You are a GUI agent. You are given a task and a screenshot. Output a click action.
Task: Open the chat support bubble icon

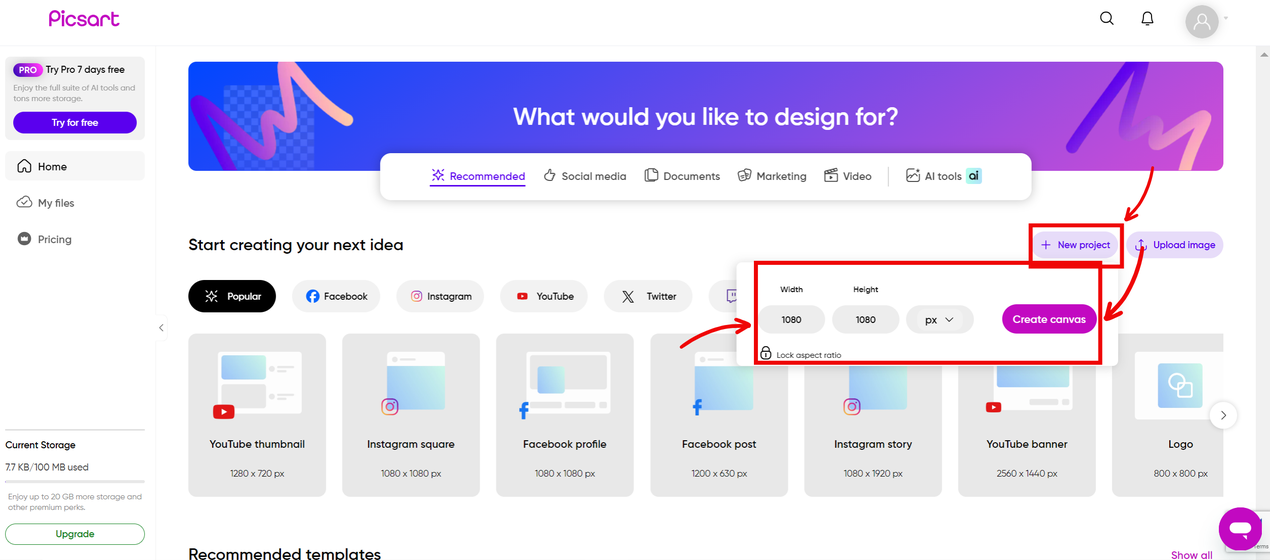[x=1240, y=528]
